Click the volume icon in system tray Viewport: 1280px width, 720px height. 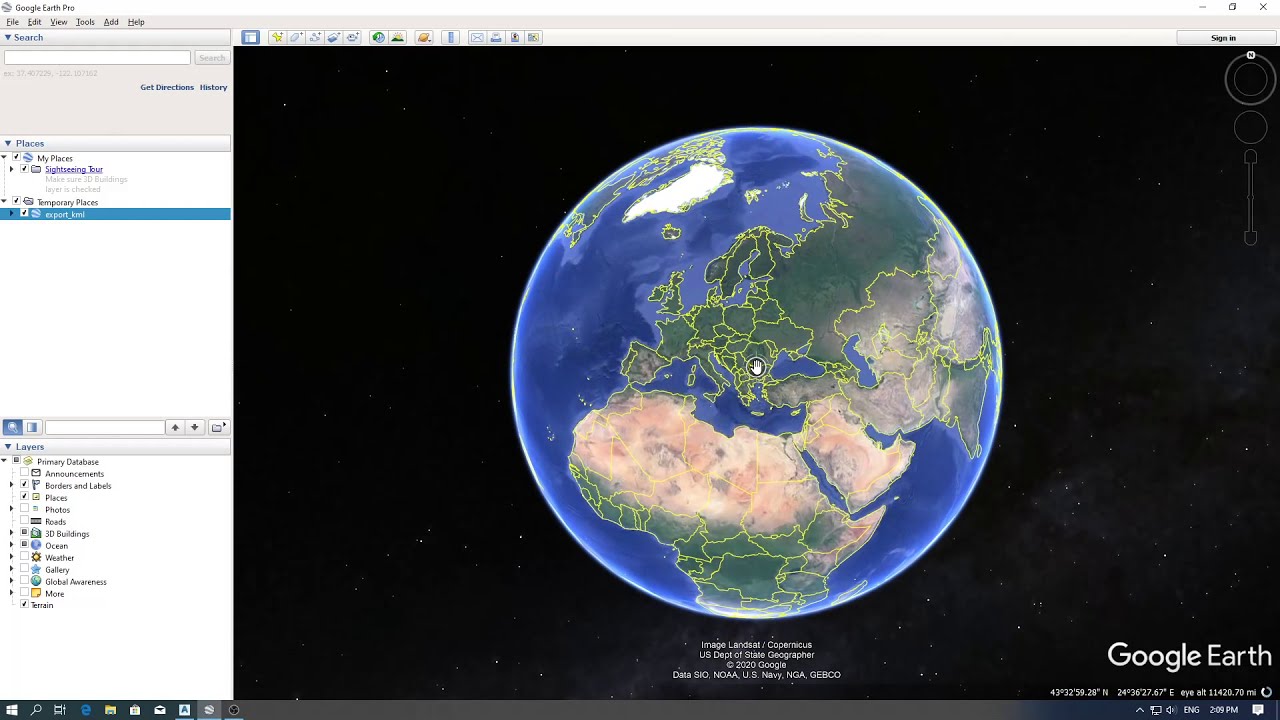pos(1171,710)
